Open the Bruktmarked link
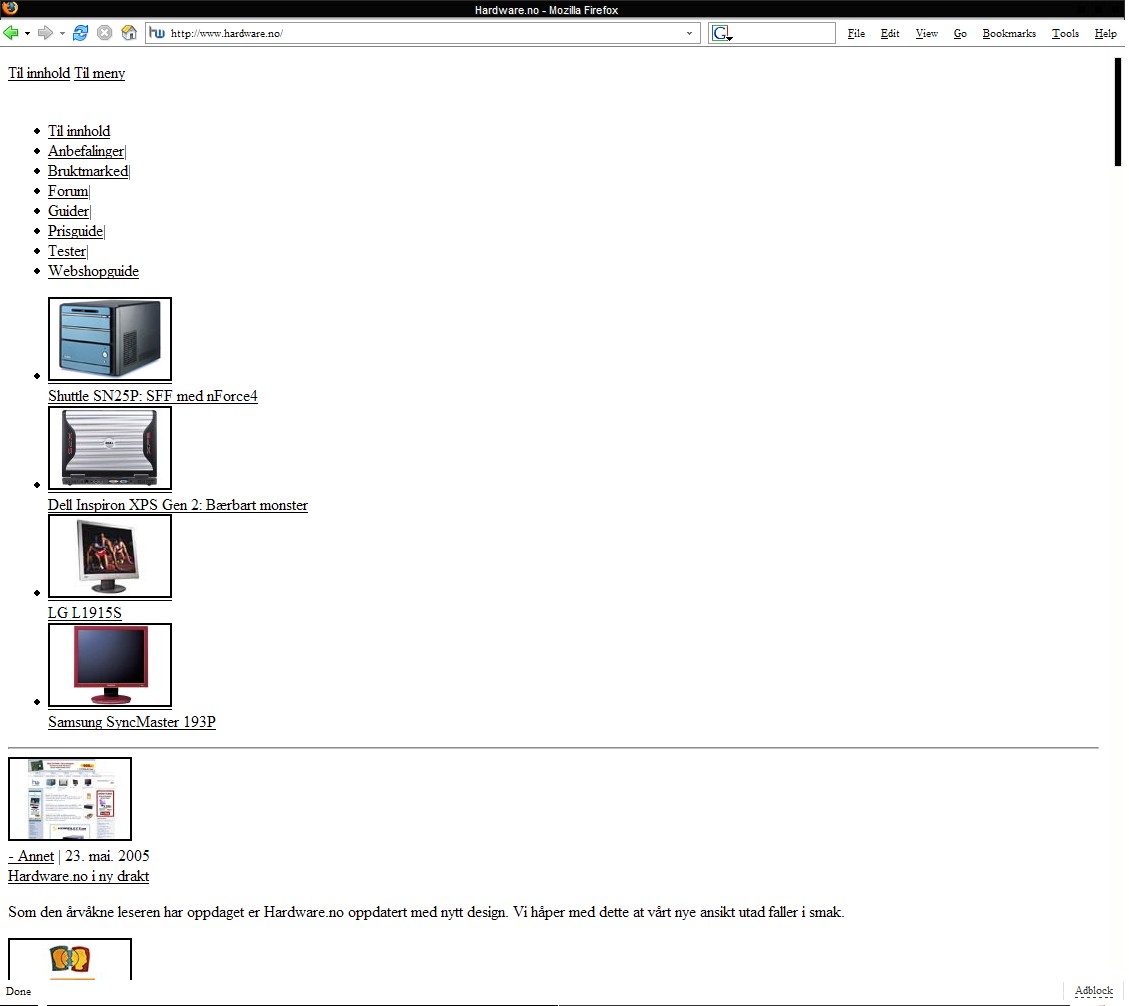This screenshot has width=1129, height=1006. (x=88, y=171)
